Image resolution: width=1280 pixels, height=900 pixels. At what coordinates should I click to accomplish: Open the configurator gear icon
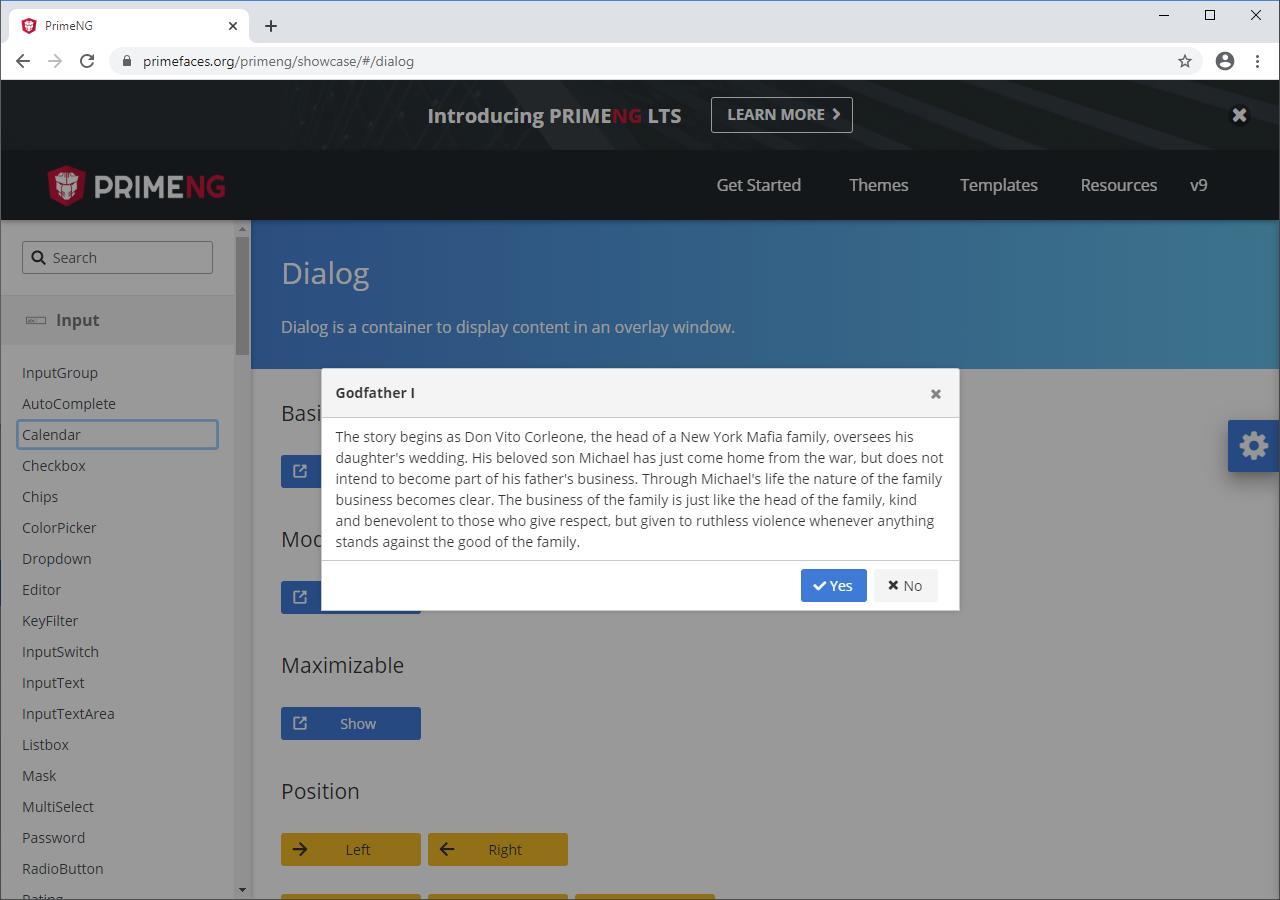[1254, 446]
